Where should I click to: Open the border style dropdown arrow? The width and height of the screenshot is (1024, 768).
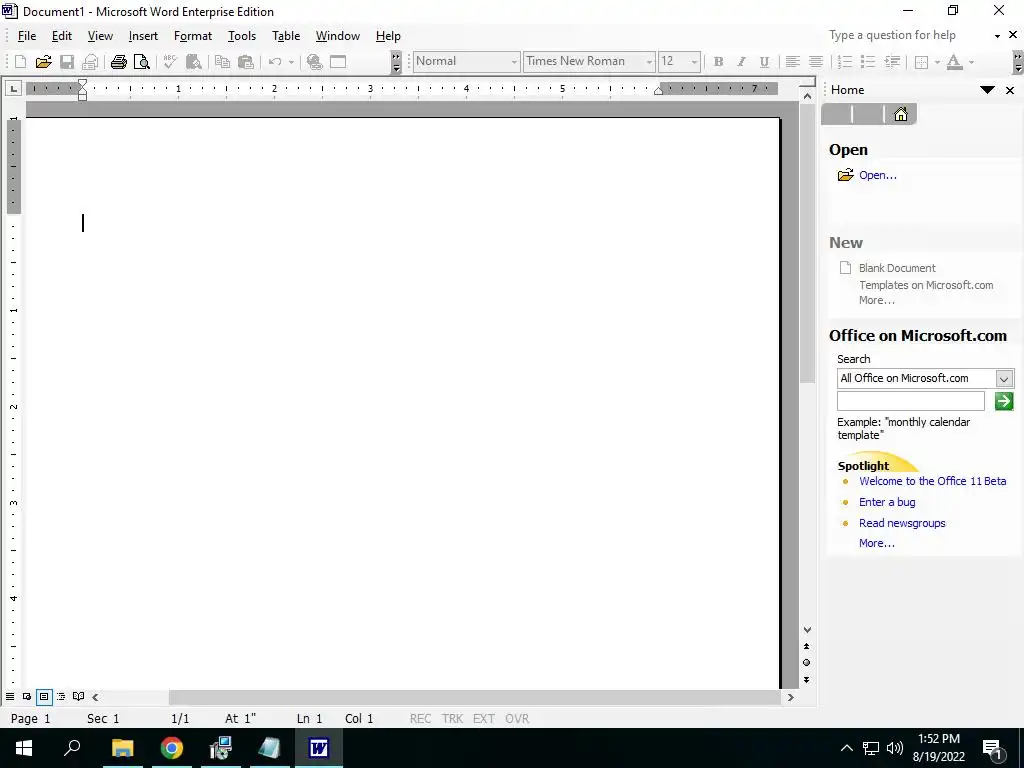(x=937, y=62)
